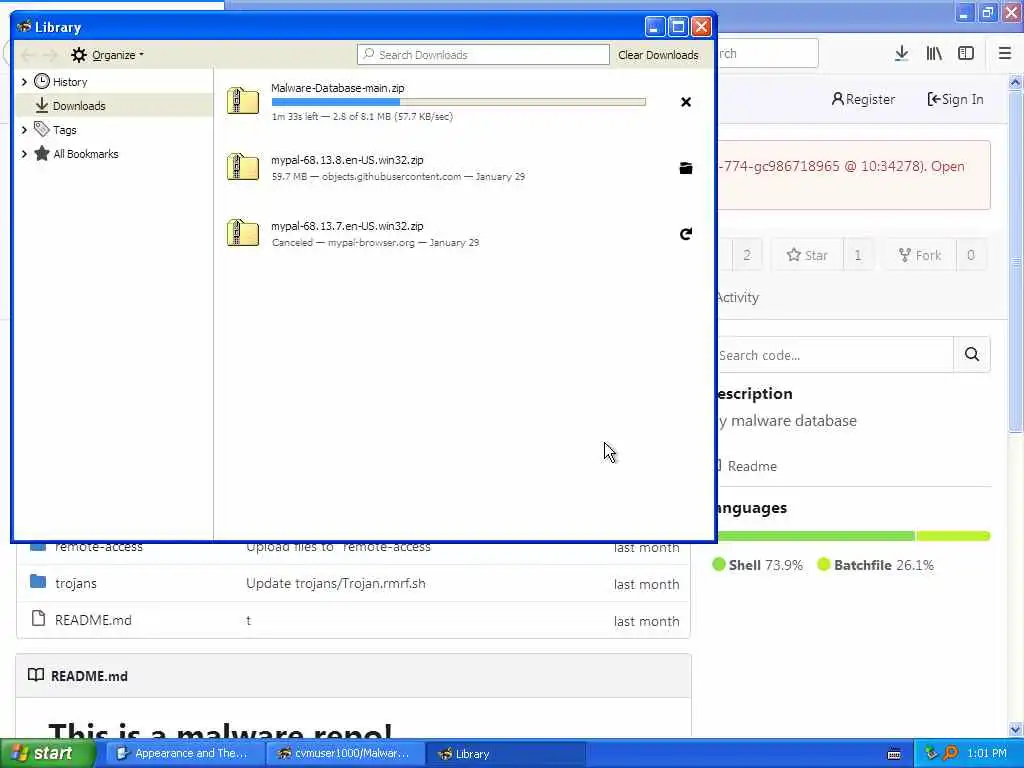The image size is (1024, 768).
Task: Click the star count 1
Action: [858, 255]
